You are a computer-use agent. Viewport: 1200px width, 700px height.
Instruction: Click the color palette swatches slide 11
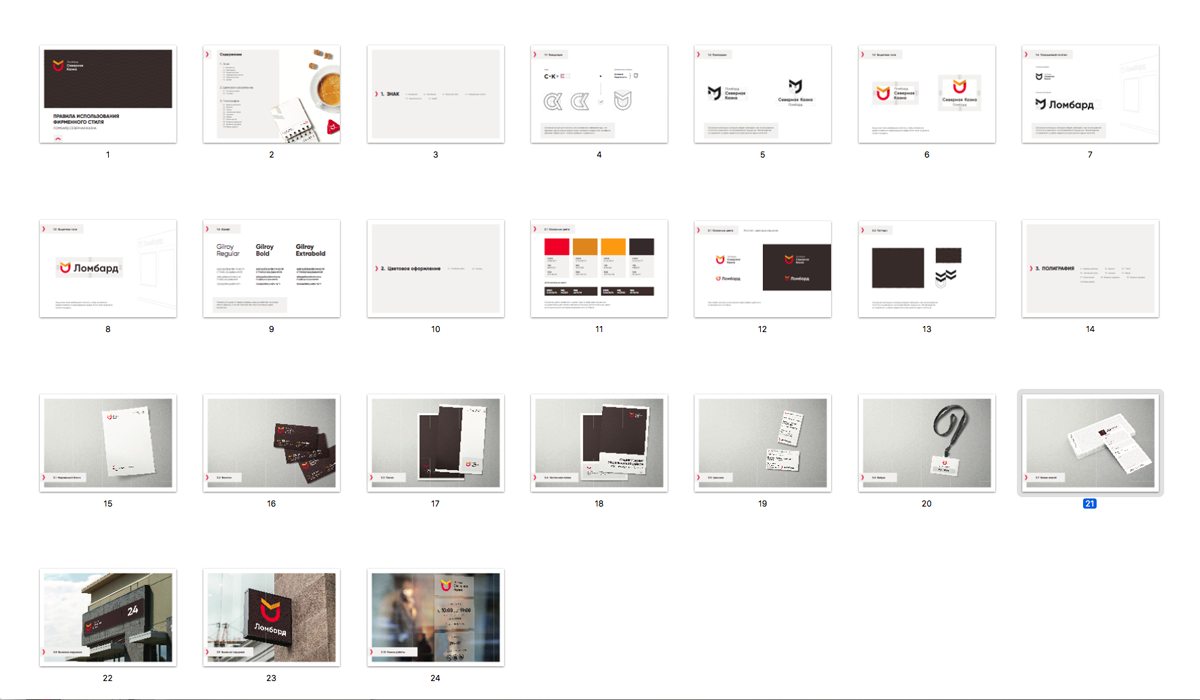(599, 269)
